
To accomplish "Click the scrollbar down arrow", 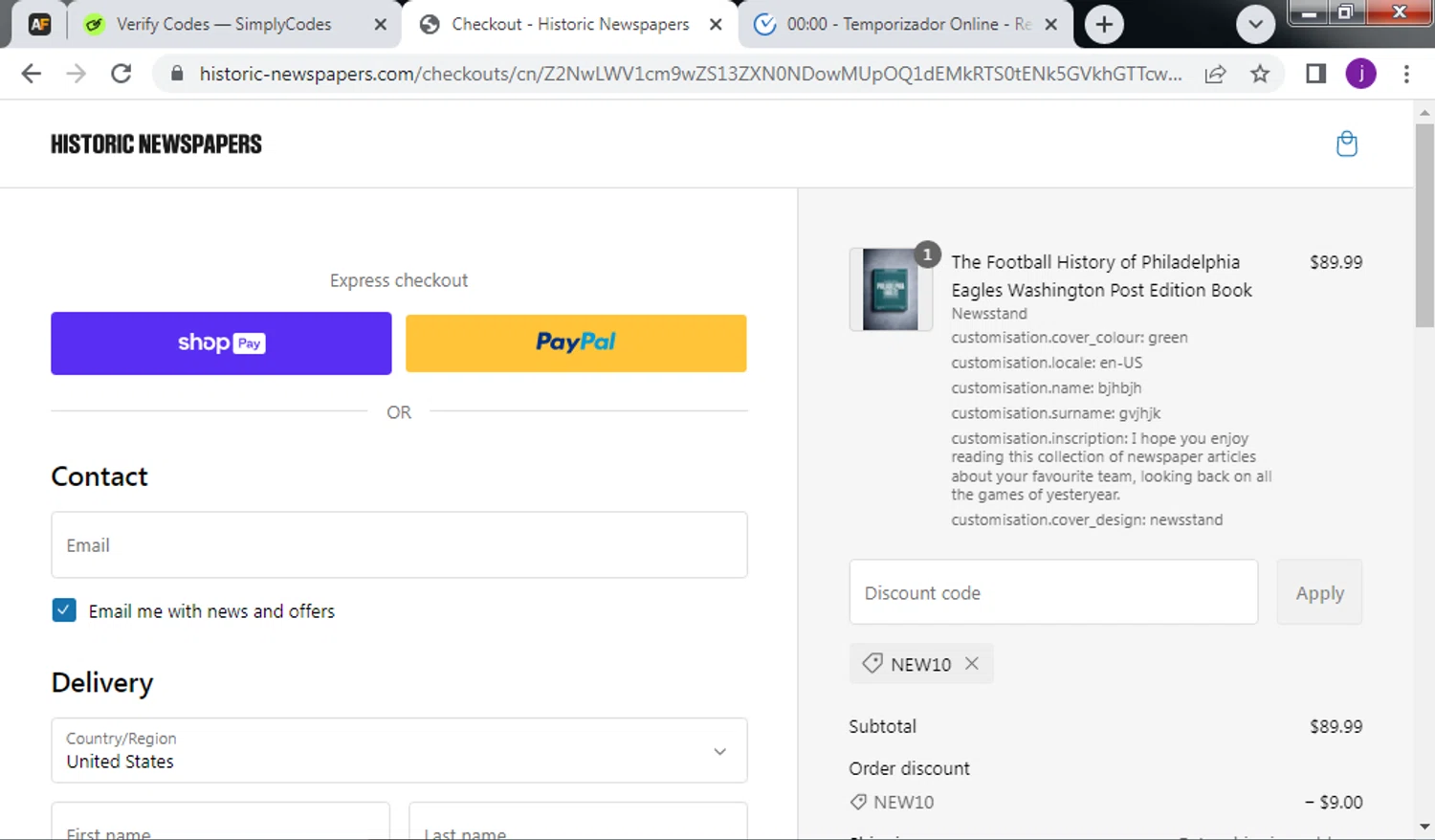I will (x=1424, y=827).
